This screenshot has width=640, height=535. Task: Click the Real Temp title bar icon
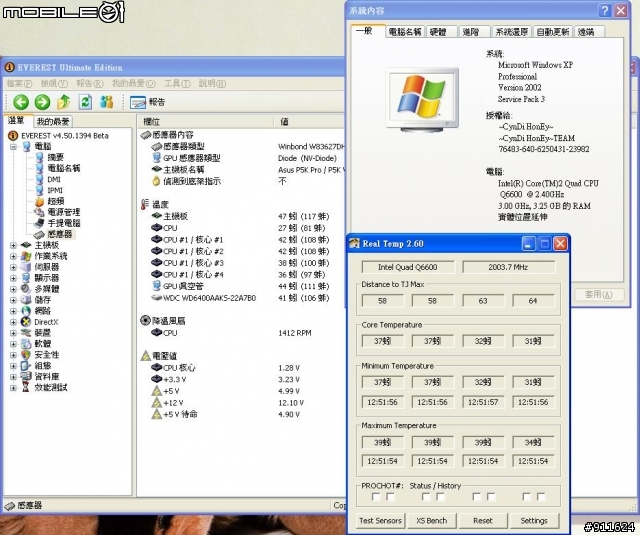pyautogui.click(x=354, y=244)
